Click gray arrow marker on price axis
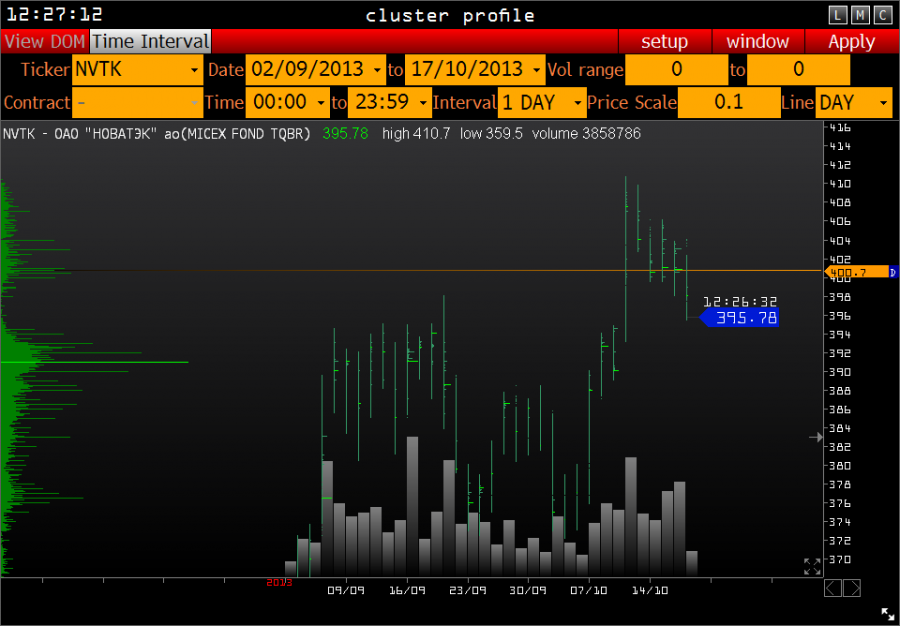The width and height of the screenshot is (900, 626). tap(816, 436)
